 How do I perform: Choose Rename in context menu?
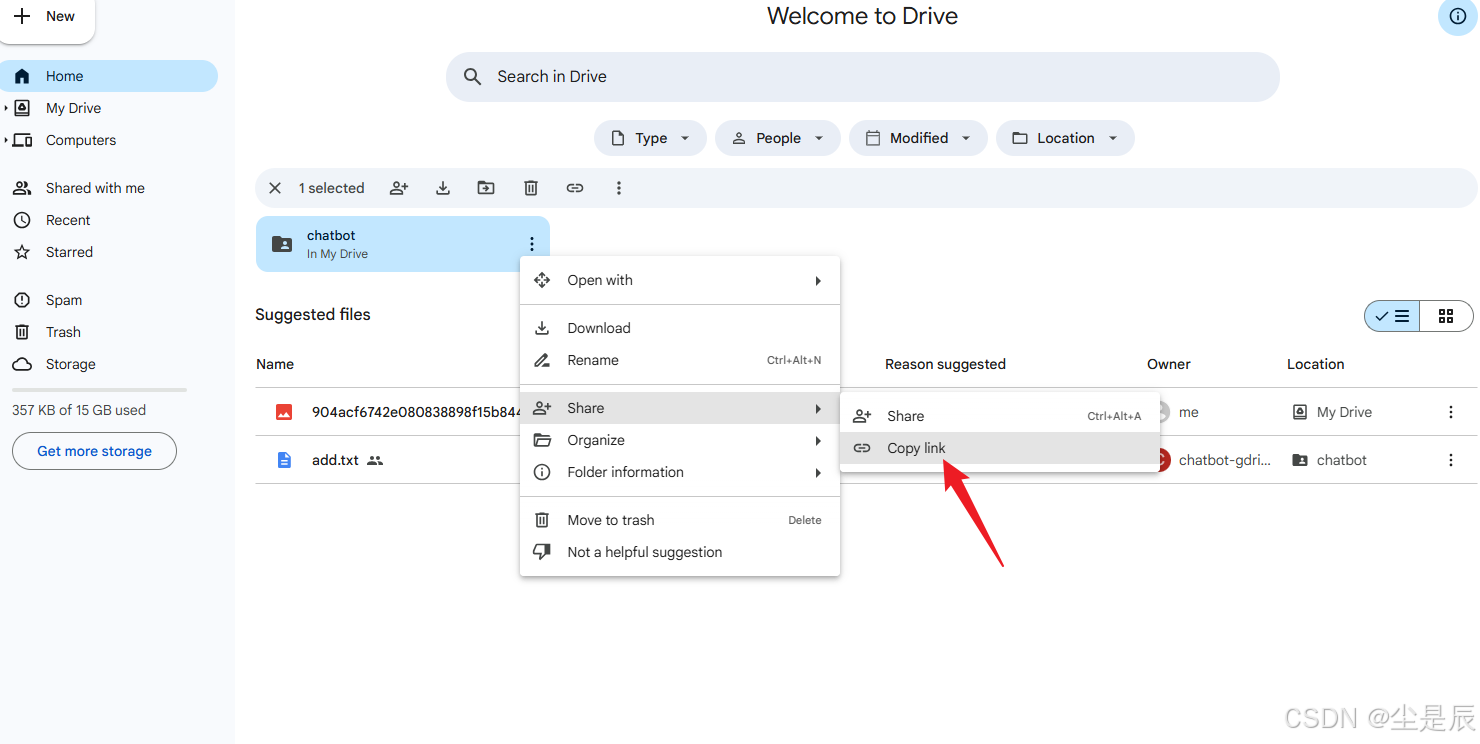point(680,360)
